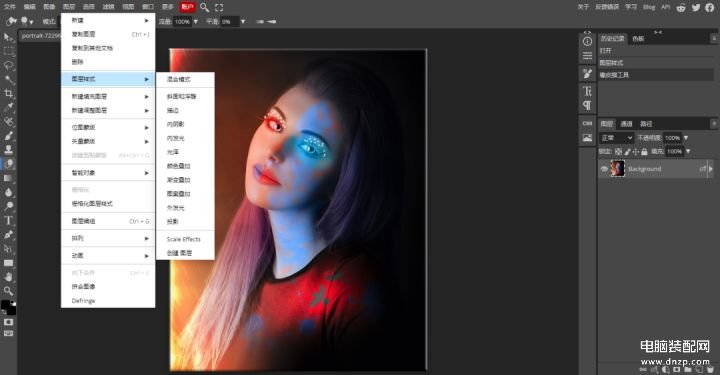Select the Crop tool
The width and height of the screenshot is (720, 375).
point(8,94)
